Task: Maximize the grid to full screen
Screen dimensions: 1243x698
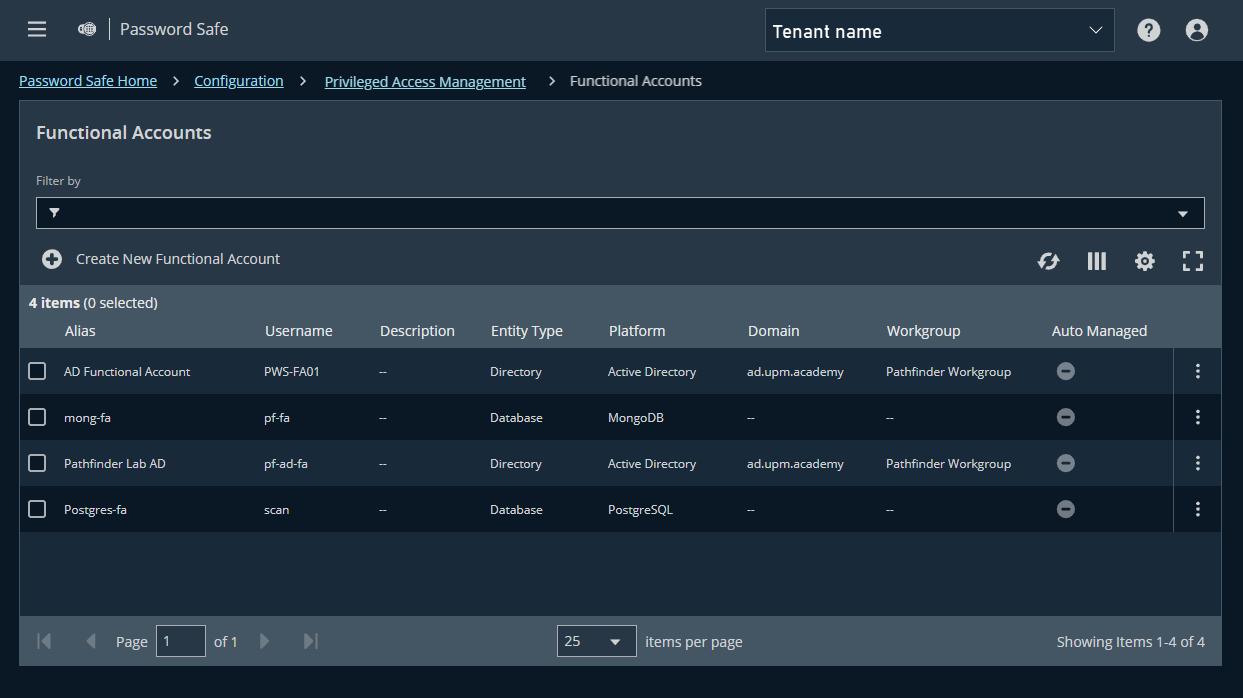Action: (x=1192, y=261)
